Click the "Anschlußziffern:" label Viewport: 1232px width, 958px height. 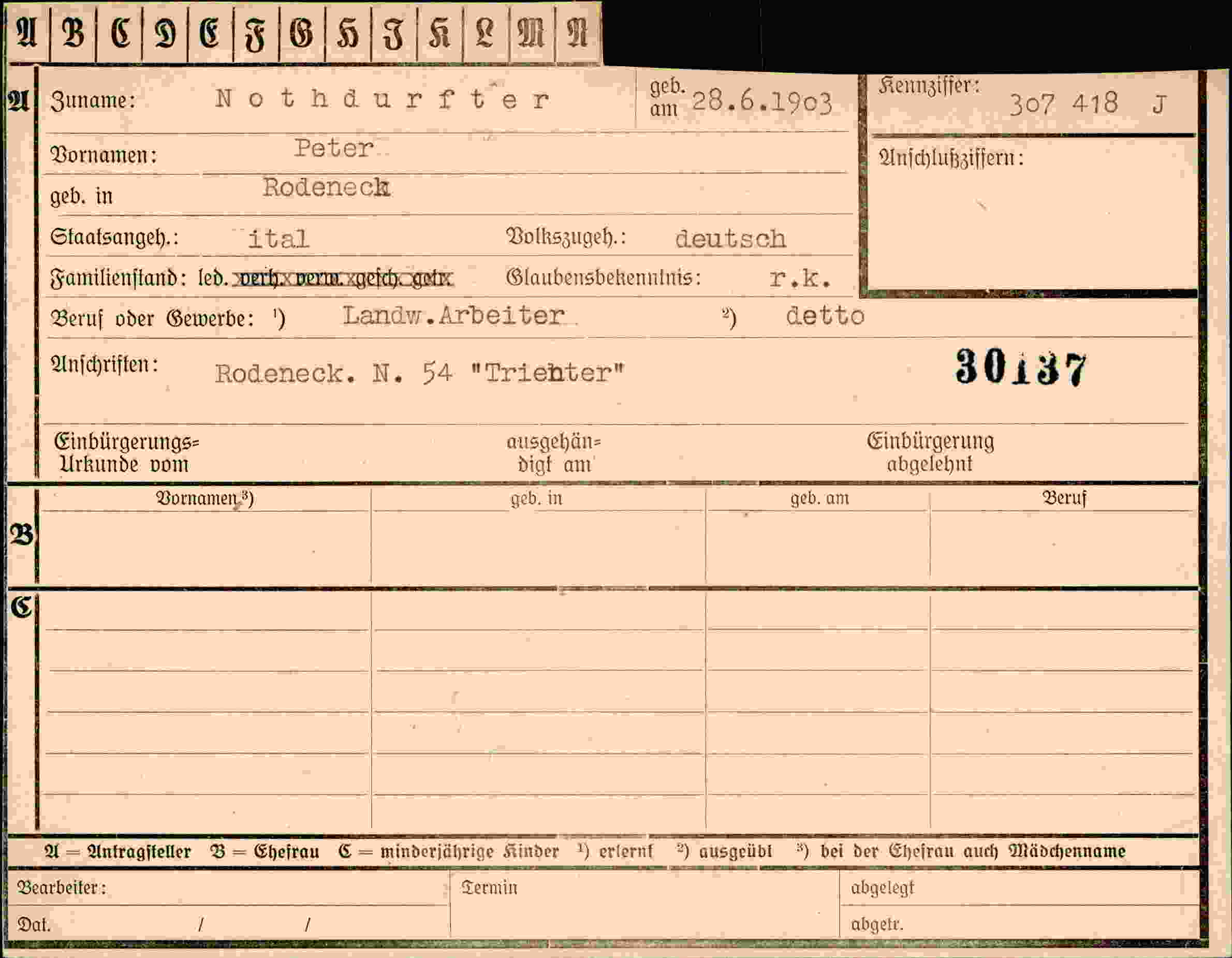(951, 158)
